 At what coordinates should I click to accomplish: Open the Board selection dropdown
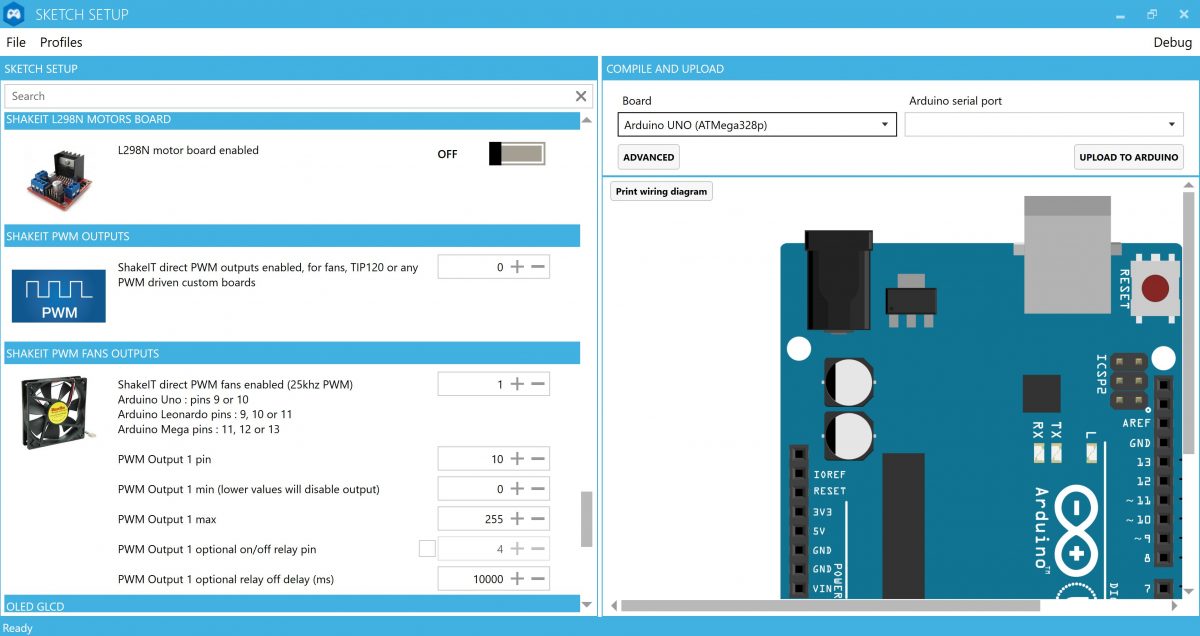756,125
